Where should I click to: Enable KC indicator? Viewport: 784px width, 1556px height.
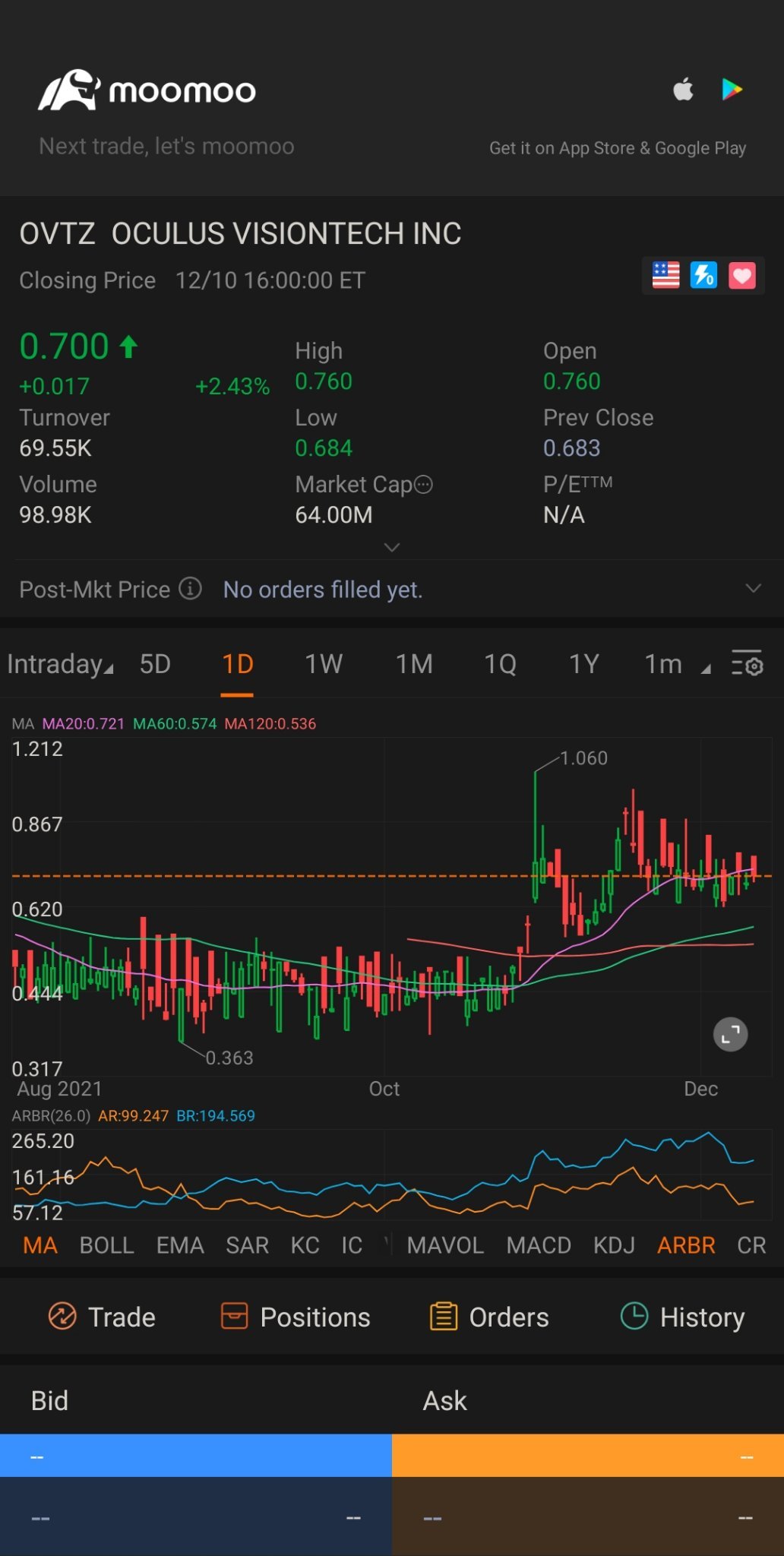(305, 1245)
